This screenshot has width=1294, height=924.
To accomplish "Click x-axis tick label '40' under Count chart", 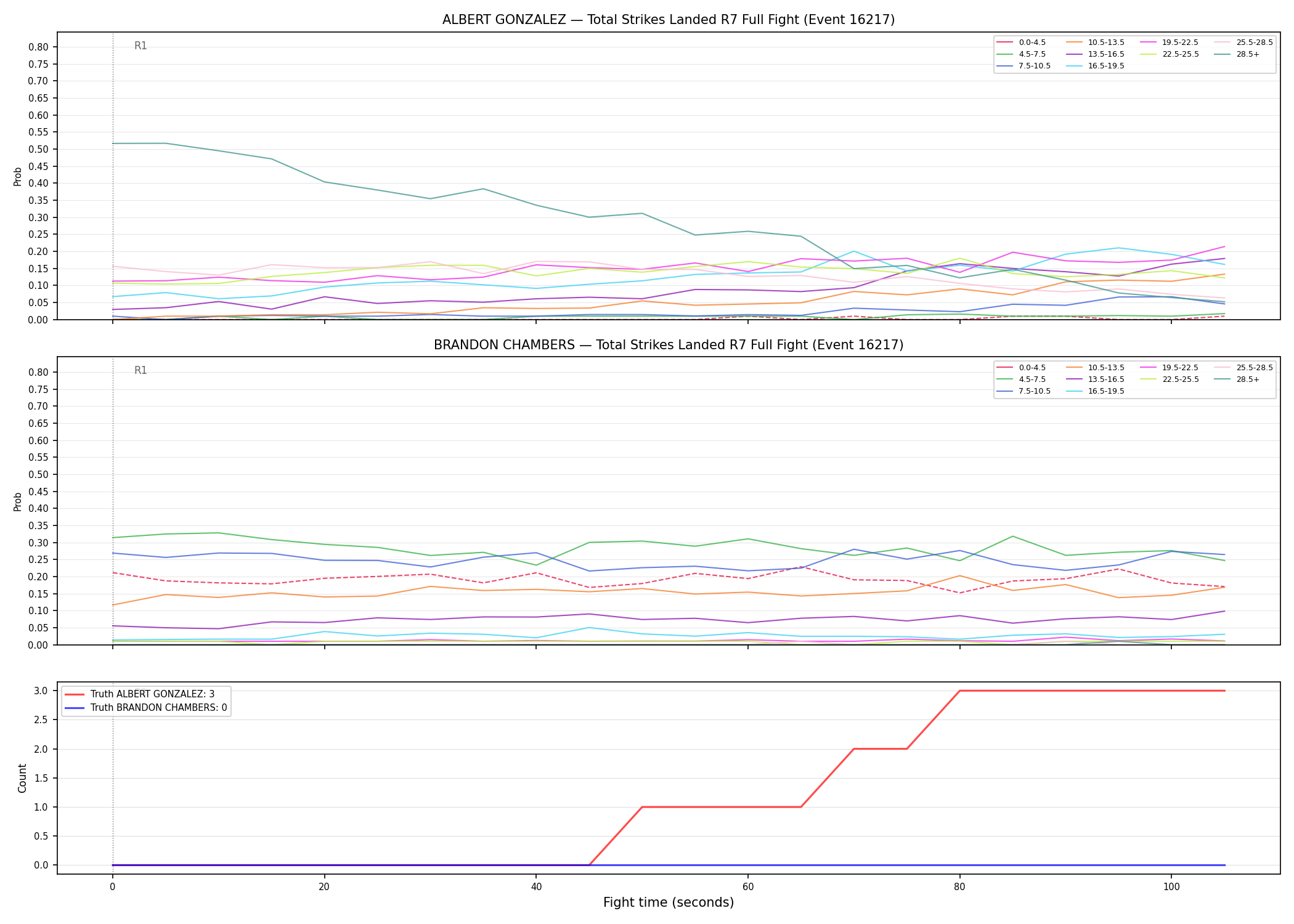I will click(535, 888).
